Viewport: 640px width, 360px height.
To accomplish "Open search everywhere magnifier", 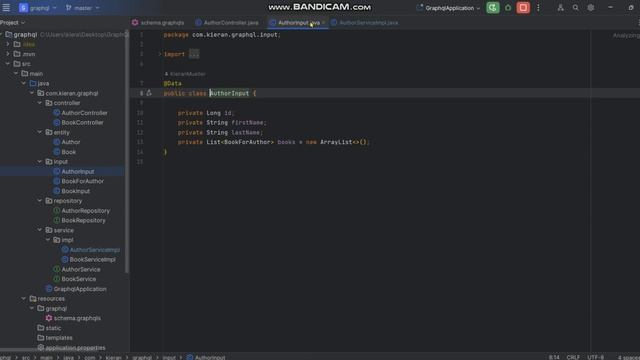I will [576, 8].
